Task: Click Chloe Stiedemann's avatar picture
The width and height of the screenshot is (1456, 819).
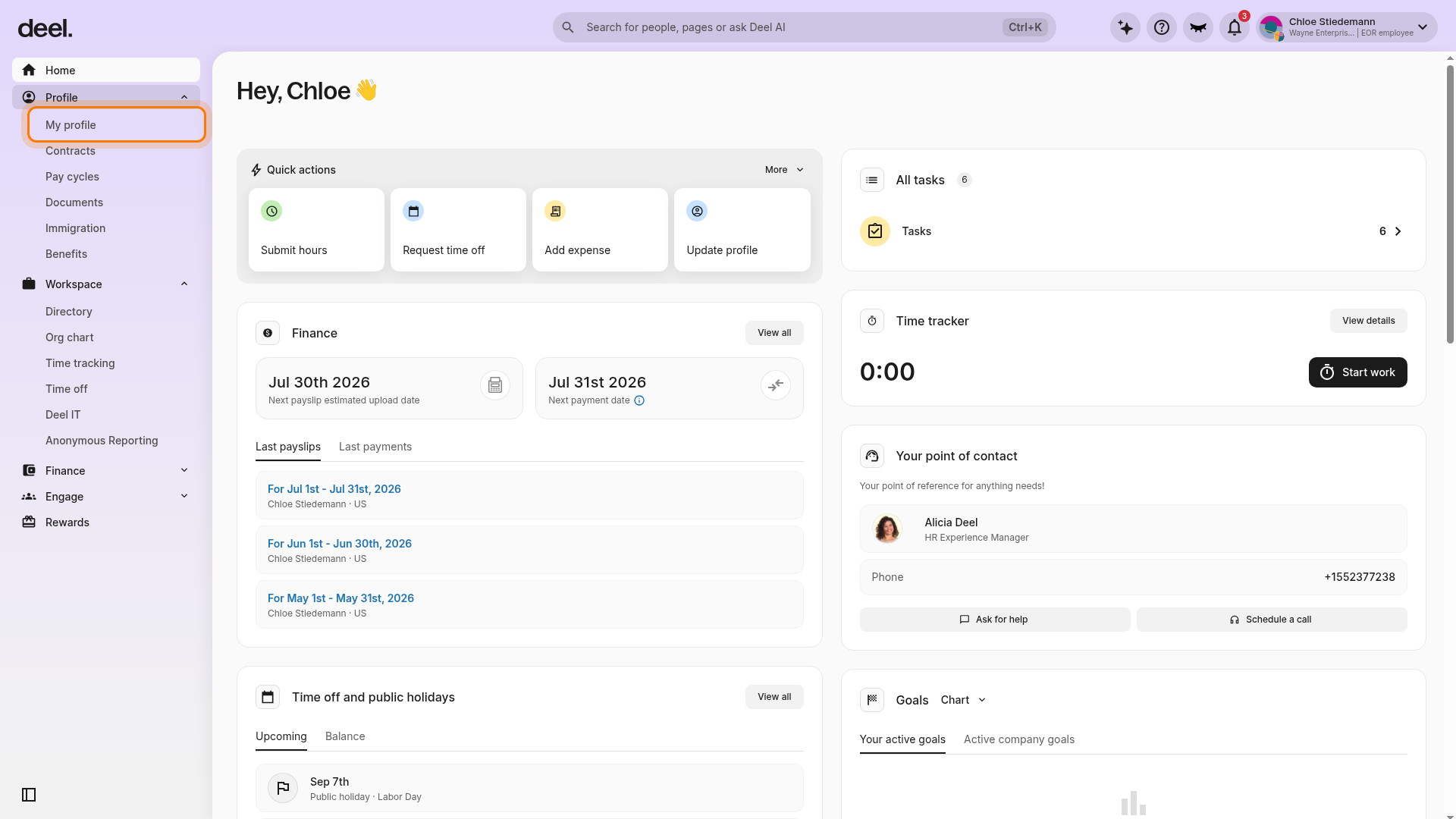Action: tap(1272, 28)
